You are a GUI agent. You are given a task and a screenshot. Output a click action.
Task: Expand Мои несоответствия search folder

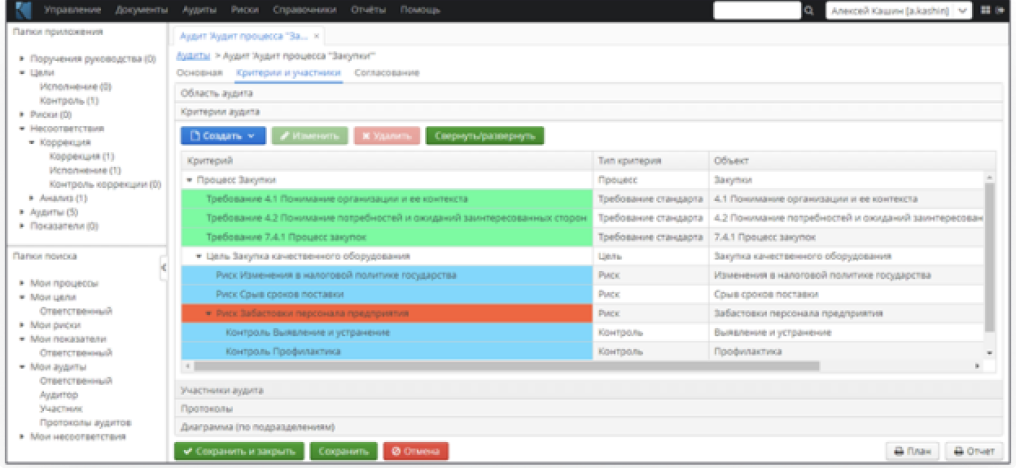click(x=23, y=437)
